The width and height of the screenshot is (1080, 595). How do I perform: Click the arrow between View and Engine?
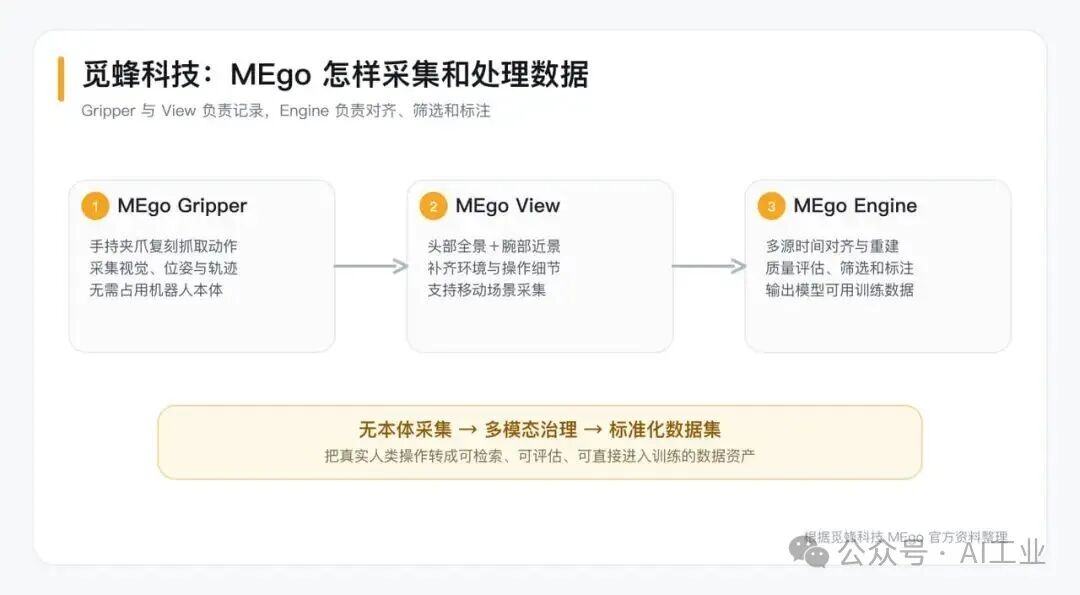pos(709,266)
